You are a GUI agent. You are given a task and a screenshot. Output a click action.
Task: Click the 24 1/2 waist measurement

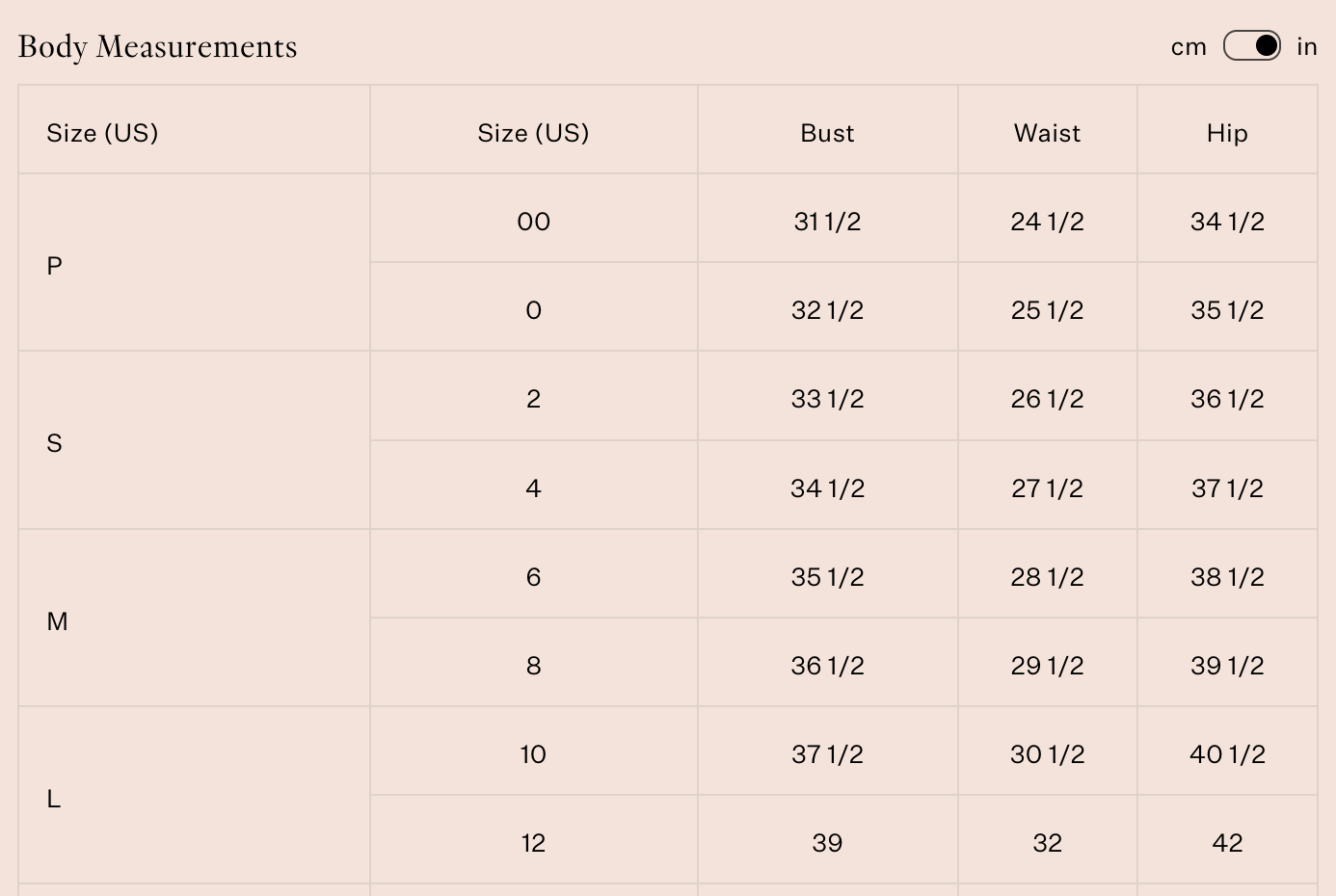click(x=1047, y=222)
